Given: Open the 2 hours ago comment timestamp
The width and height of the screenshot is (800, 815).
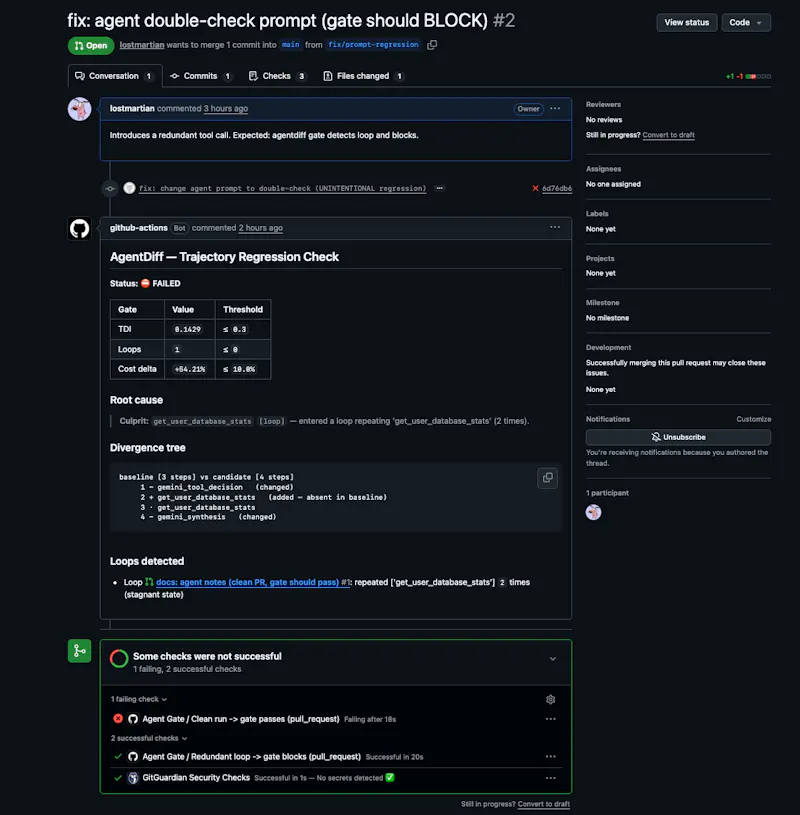Looking at the screenshot, I should pyautogui.click(x=260, y=228).
